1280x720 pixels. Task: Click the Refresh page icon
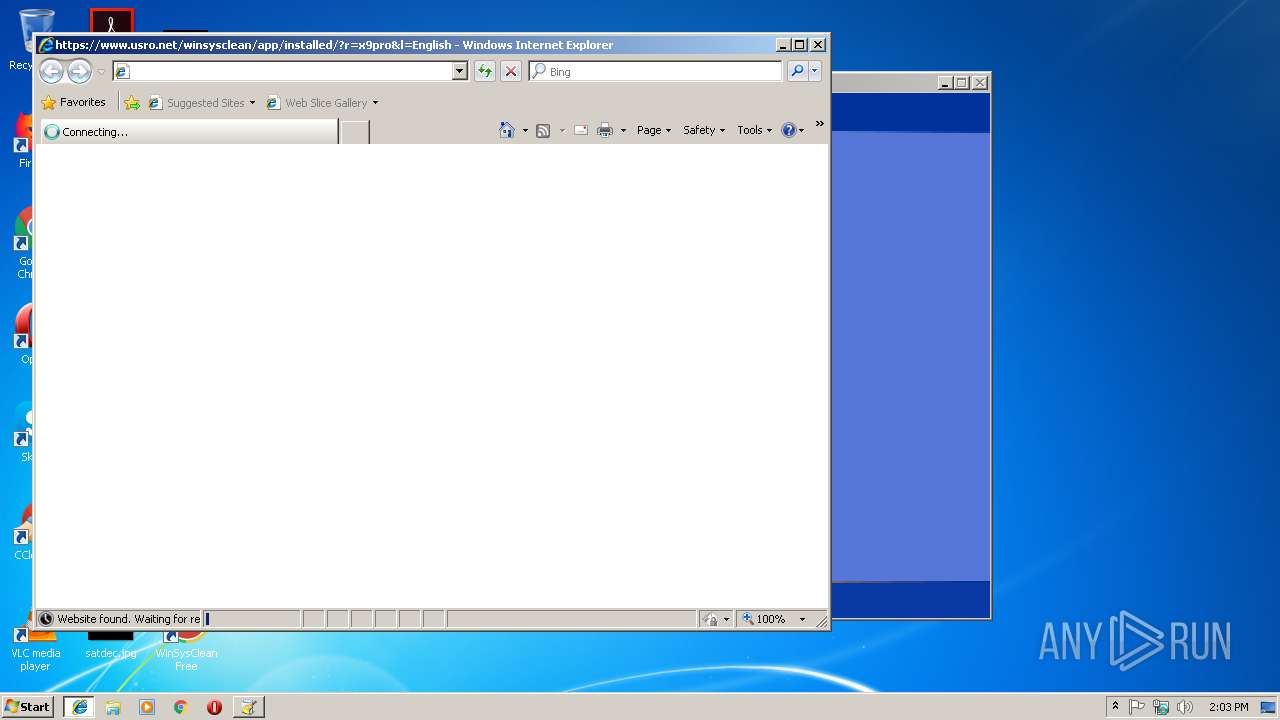point(485,71)
